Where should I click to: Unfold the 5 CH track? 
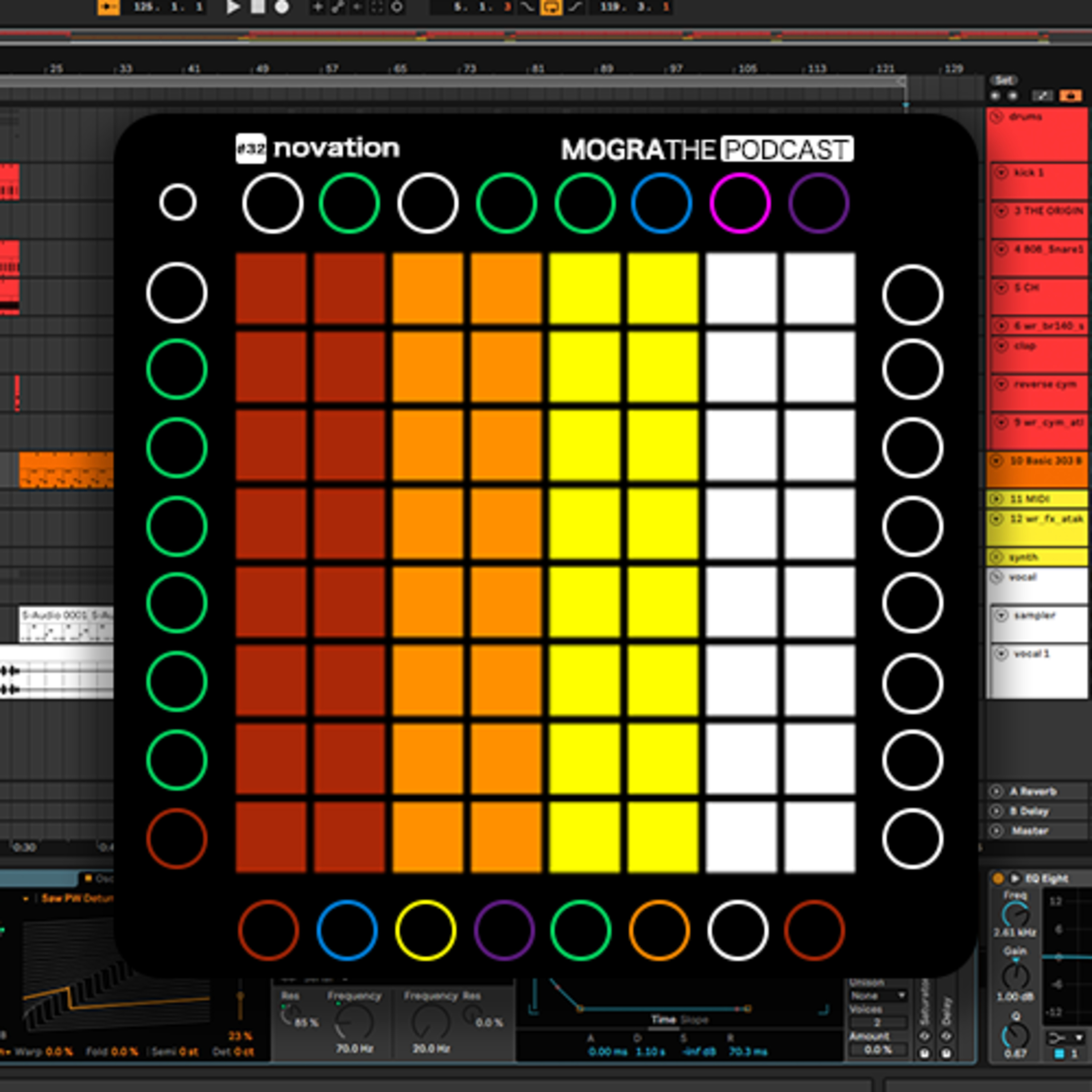[x=1002, y=288]
